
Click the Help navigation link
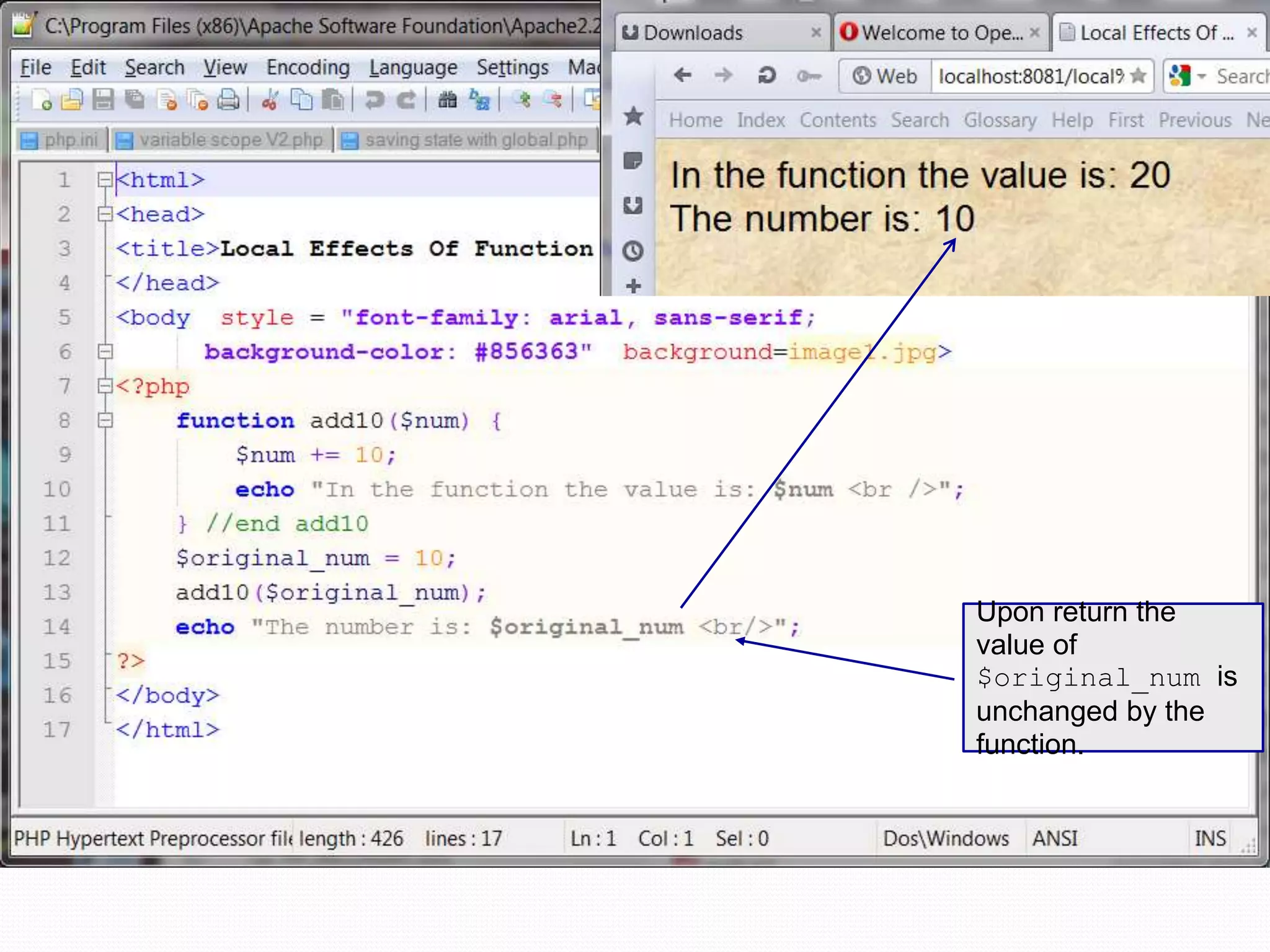(x=1072, y=120)
